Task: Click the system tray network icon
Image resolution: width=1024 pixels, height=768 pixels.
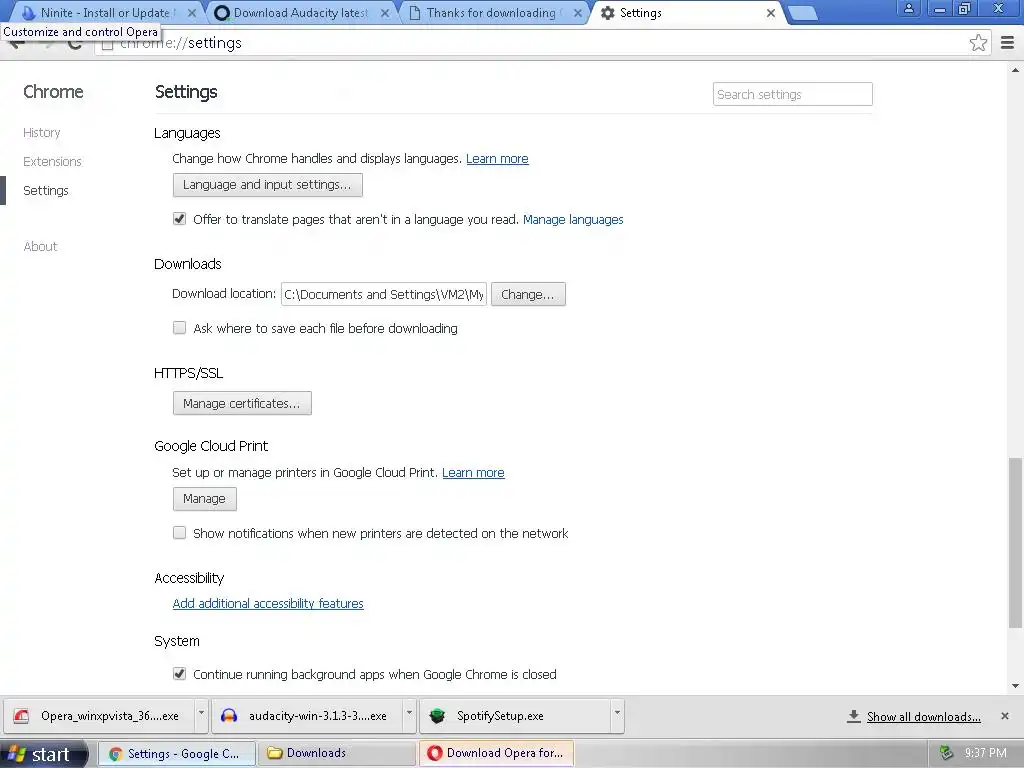Action: (x=946, y=754)
